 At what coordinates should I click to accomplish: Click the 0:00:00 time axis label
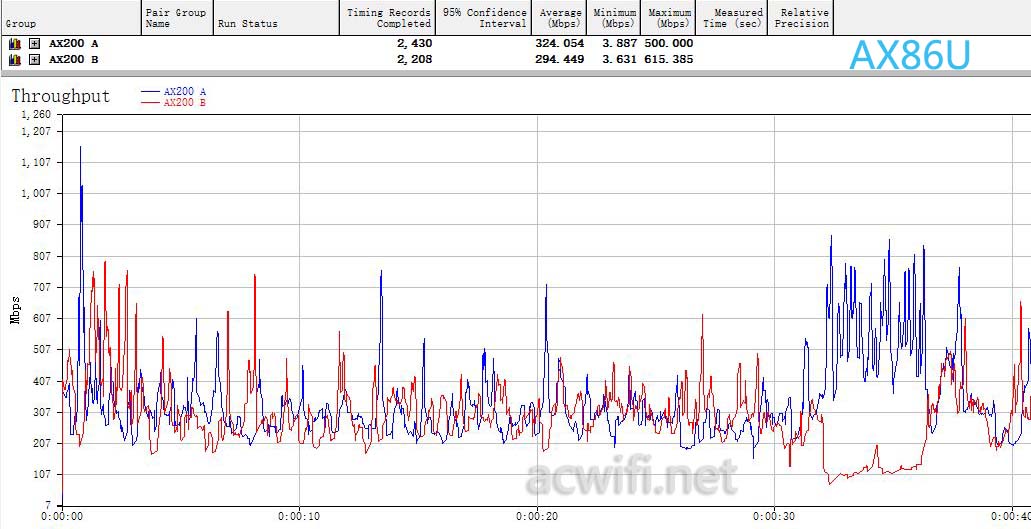click(x=62, y=517)
